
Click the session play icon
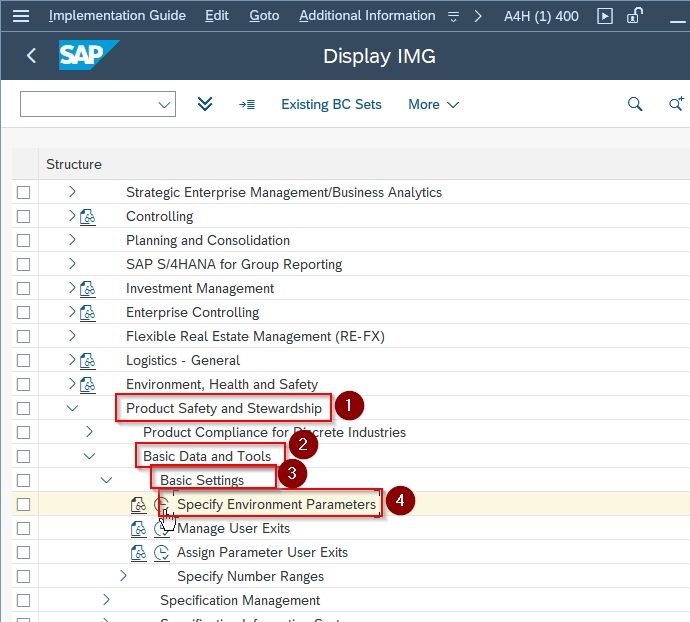click(x=605, y=16)
